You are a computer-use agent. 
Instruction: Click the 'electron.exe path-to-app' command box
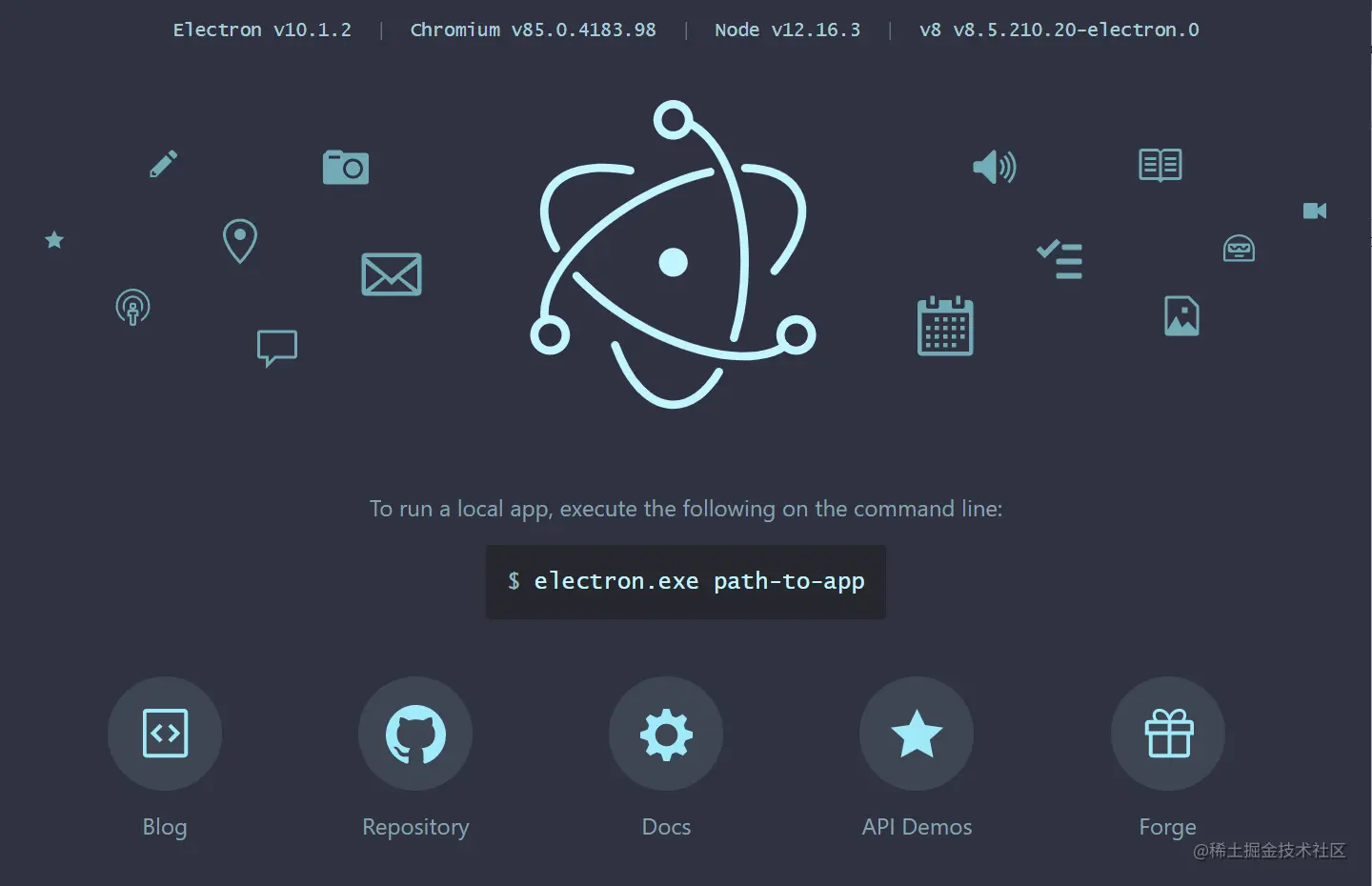pyautogui.click(x=686, y=582)
